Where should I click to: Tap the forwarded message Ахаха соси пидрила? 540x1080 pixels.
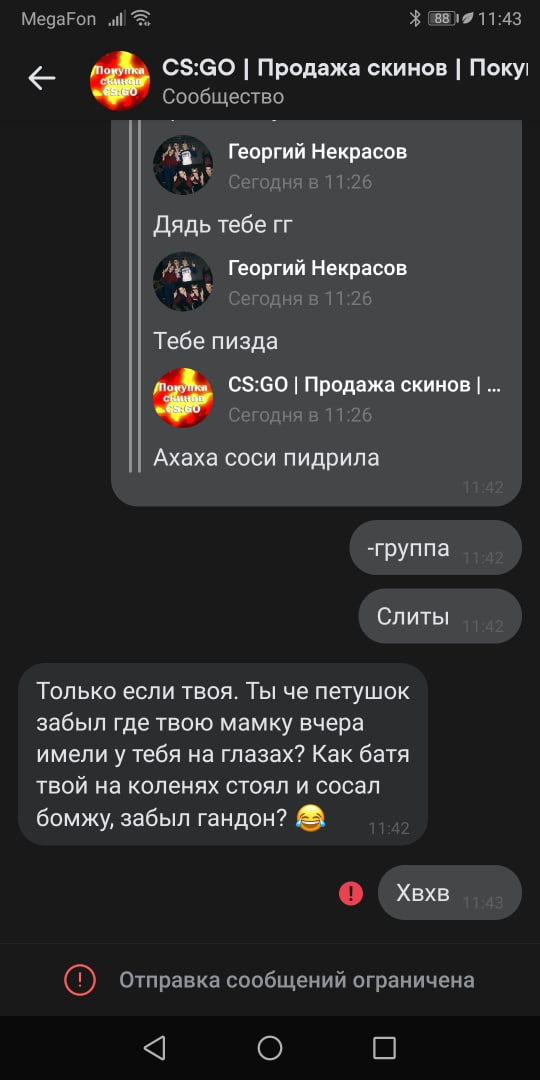click(x=266, y=457)
